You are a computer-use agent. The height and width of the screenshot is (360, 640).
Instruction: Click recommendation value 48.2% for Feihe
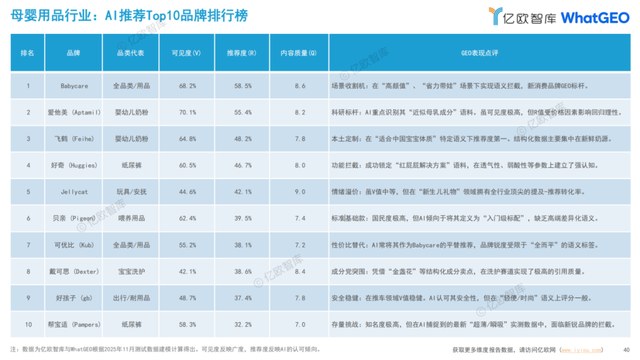[x=243, y=139]
